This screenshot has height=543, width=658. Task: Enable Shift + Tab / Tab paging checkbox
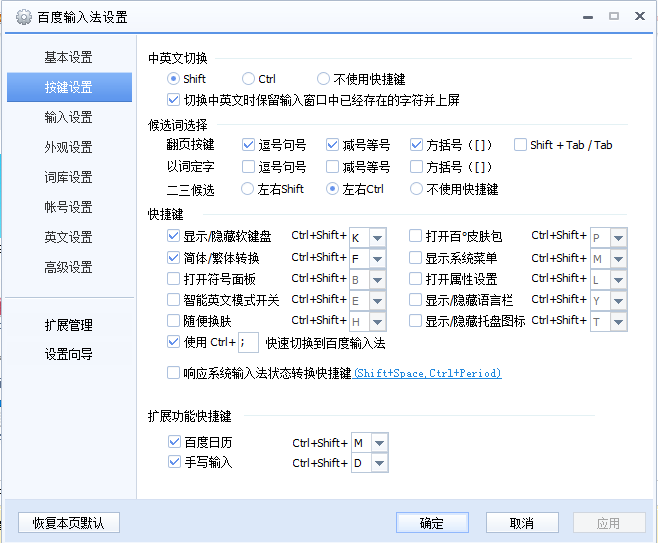[x=520, y=145]
